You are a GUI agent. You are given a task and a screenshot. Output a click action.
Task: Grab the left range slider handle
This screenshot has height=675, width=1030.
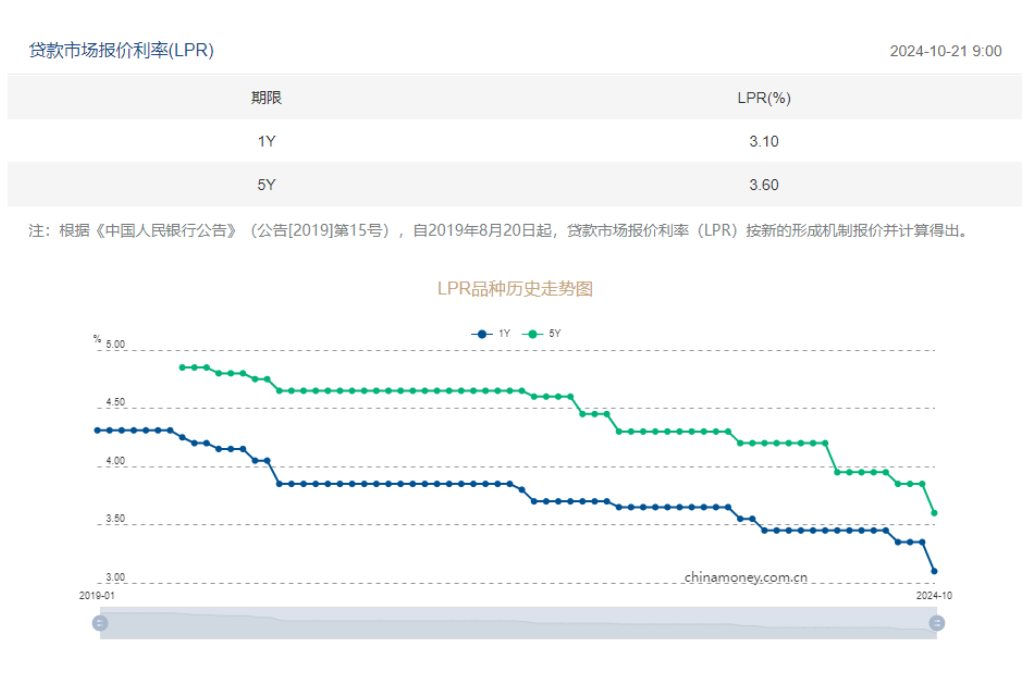(x=100, y=622)
